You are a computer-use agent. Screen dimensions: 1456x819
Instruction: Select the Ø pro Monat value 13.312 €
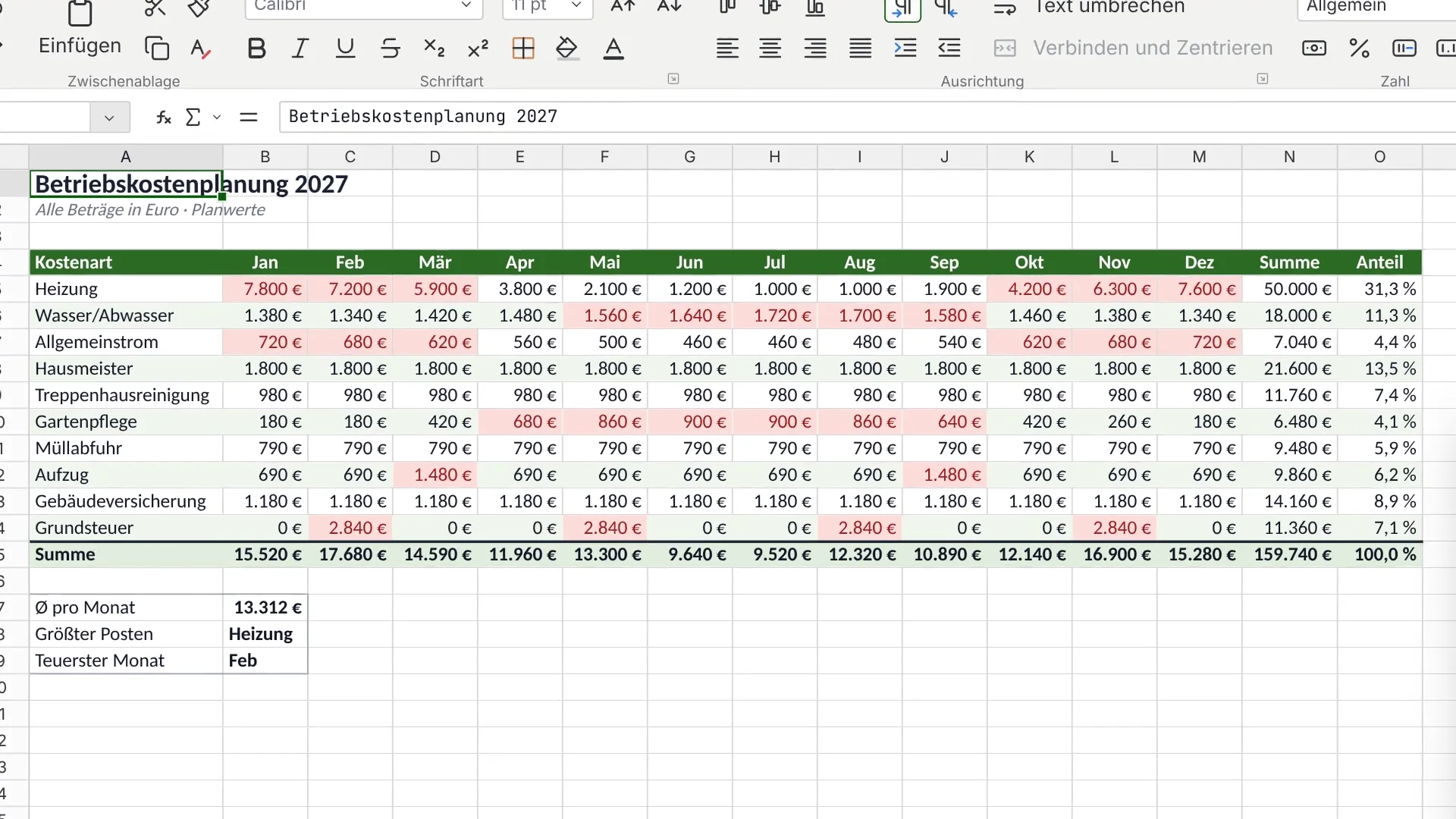(265, 607)
